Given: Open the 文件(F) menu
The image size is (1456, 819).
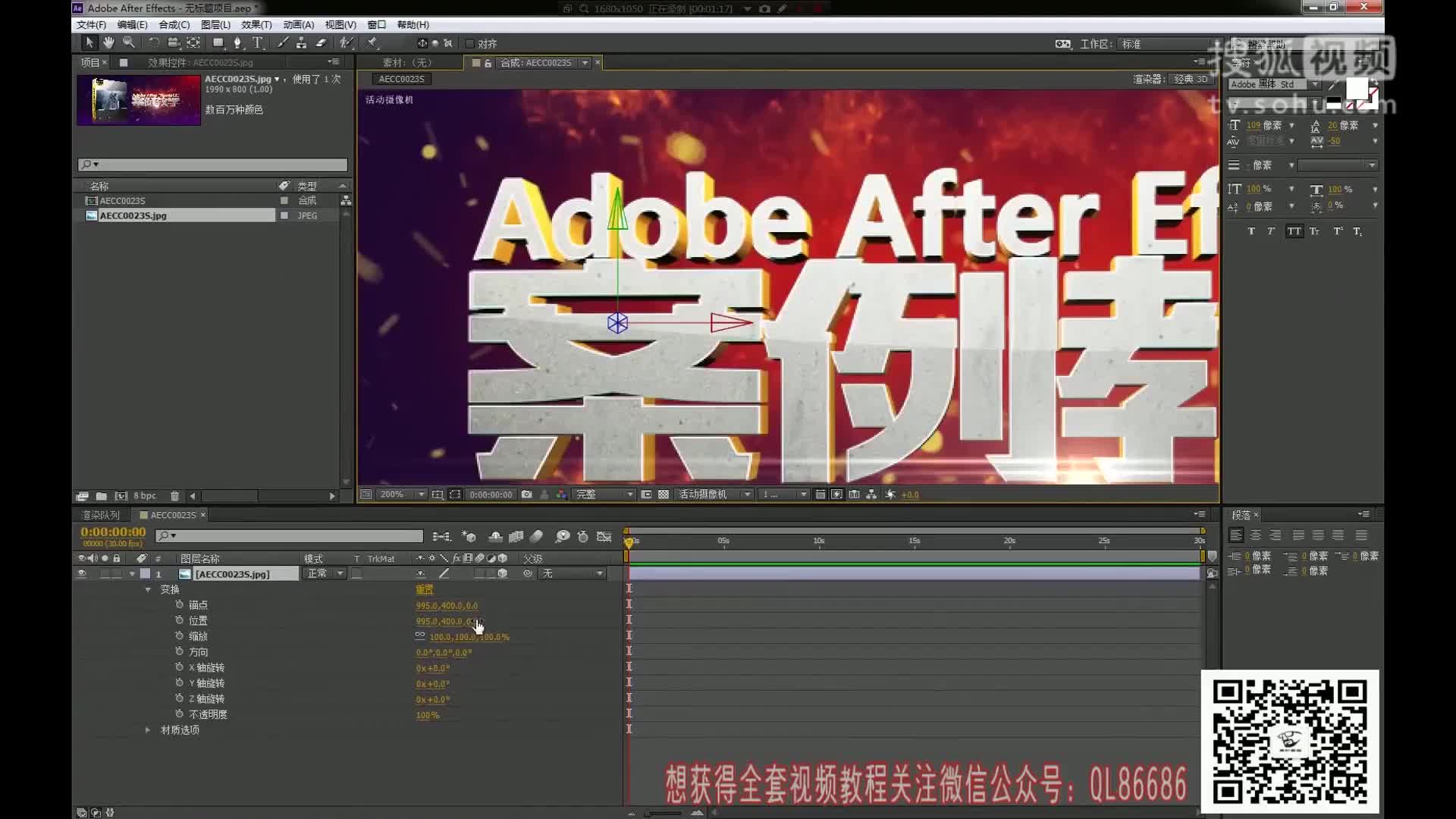Looking at the screenshot, I should pyautogui.click(x=91, y=25).
